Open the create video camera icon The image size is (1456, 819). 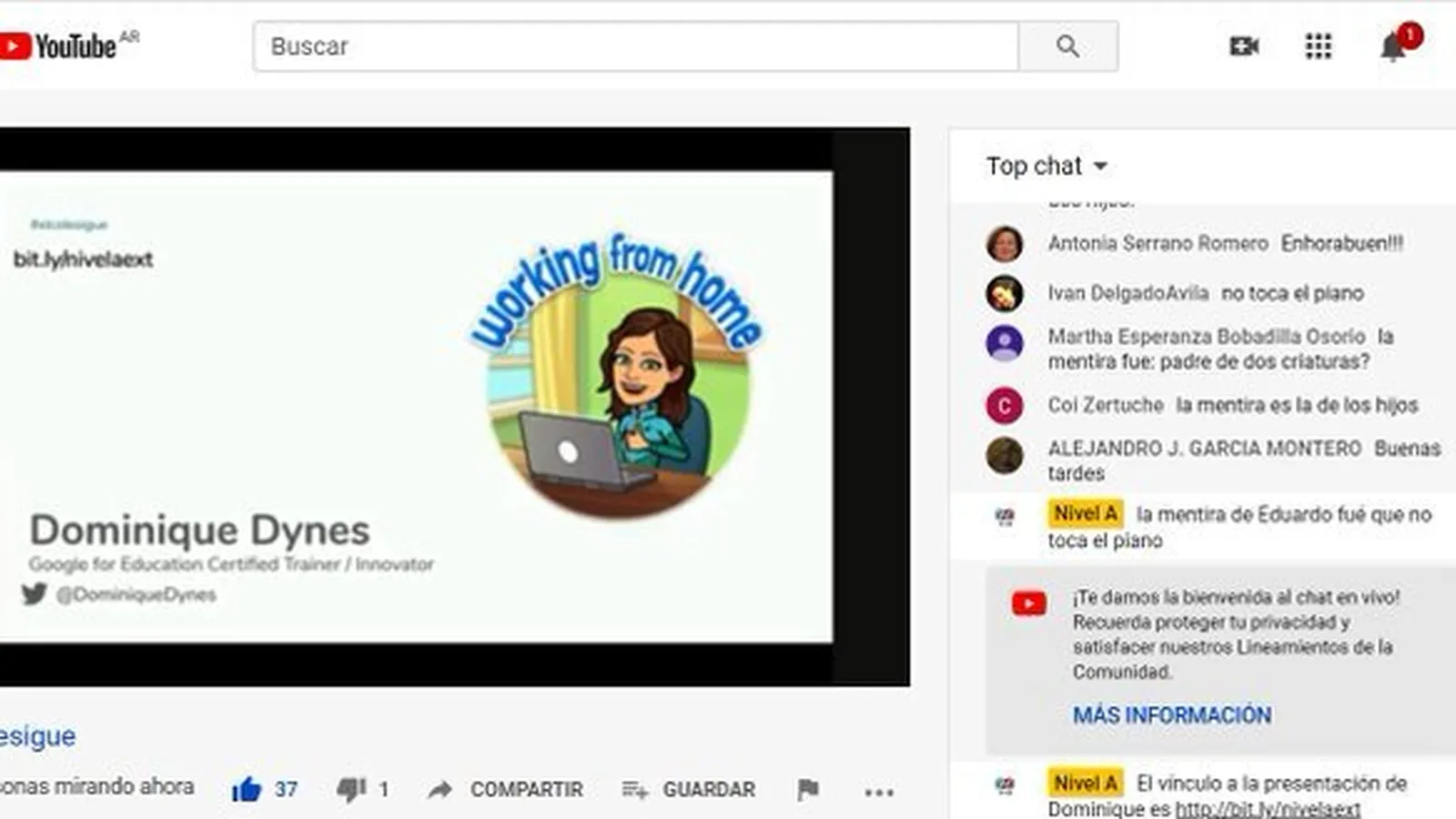[x=1243, y=46]
